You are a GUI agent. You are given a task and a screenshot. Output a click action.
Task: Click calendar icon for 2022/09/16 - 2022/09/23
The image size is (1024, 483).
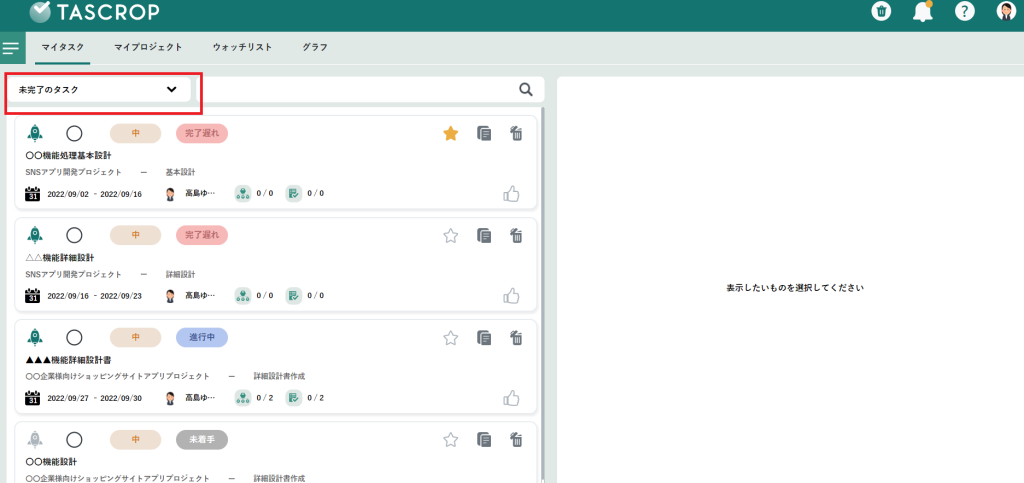click(33, 296)
